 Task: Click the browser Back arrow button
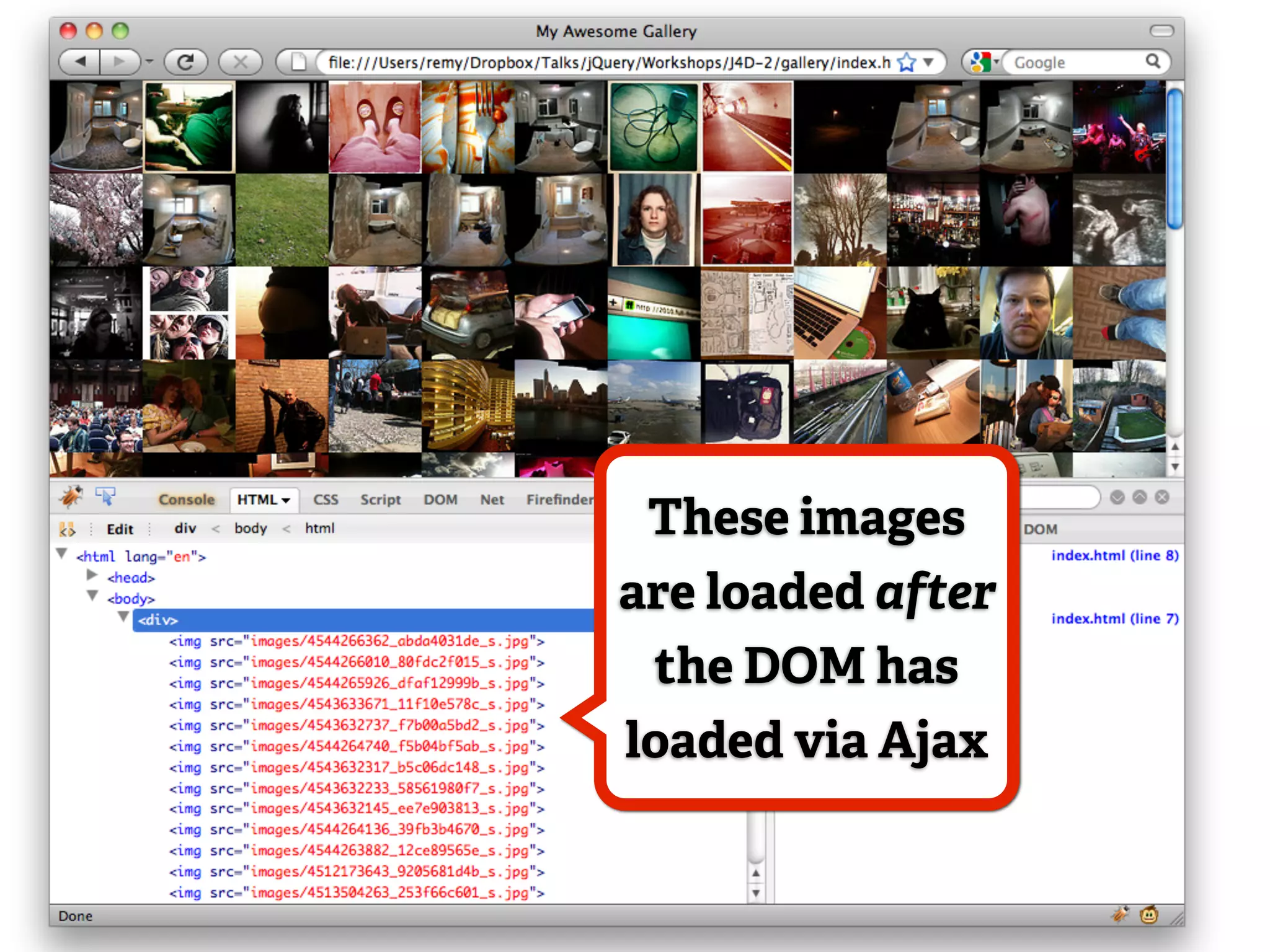(81, 62)
